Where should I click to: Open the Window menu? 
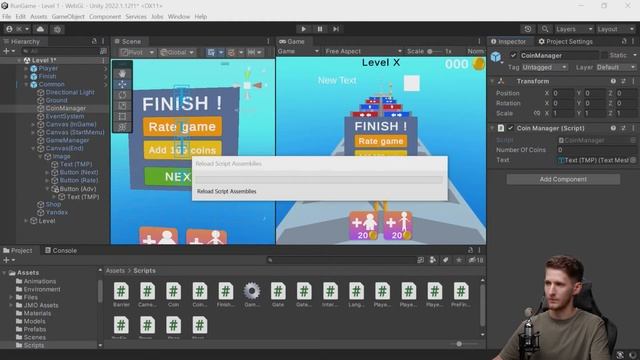coord(179,17)
